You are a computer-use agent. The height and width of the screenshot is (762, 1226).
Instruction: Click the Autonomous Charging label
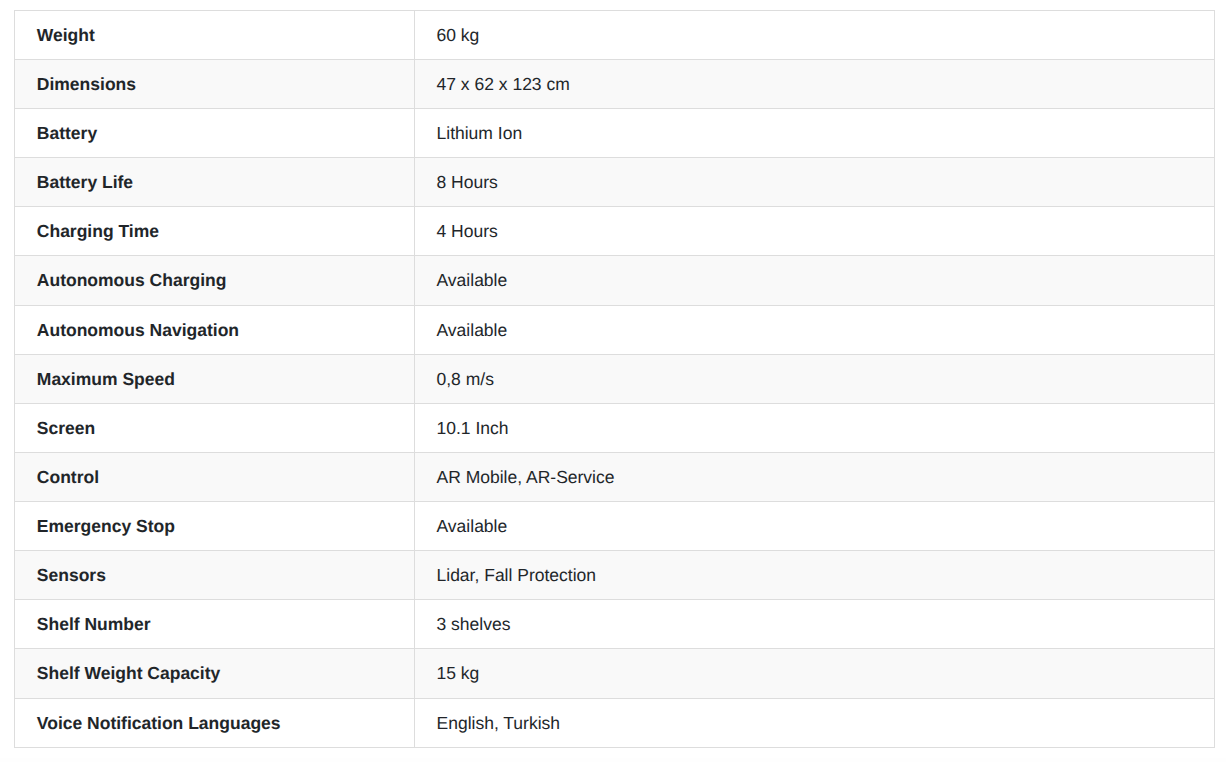click(x=132, y=280)
